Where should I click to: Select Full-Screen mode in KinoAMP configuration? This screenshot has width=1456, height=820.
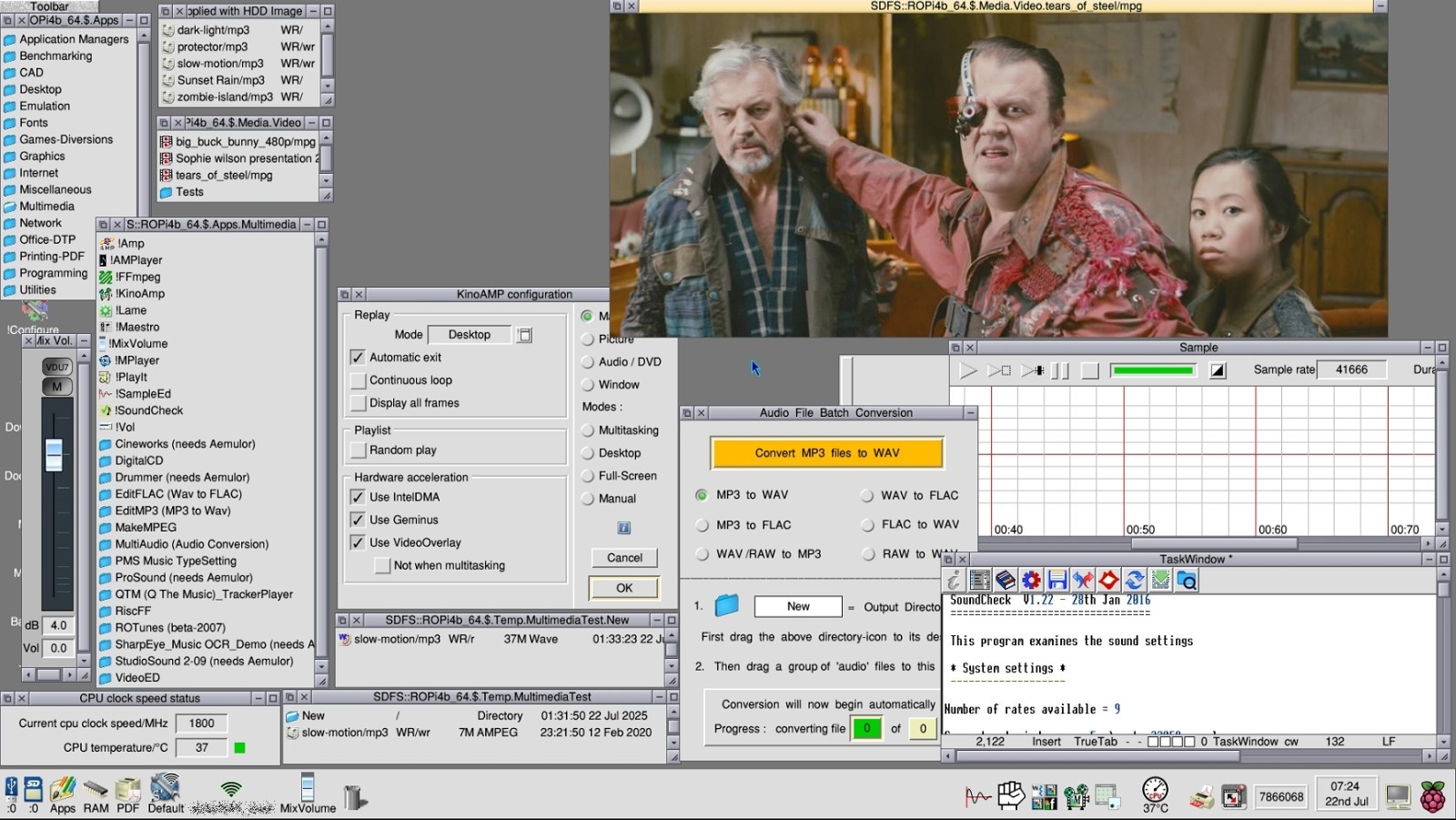click(x=588, y=476)
